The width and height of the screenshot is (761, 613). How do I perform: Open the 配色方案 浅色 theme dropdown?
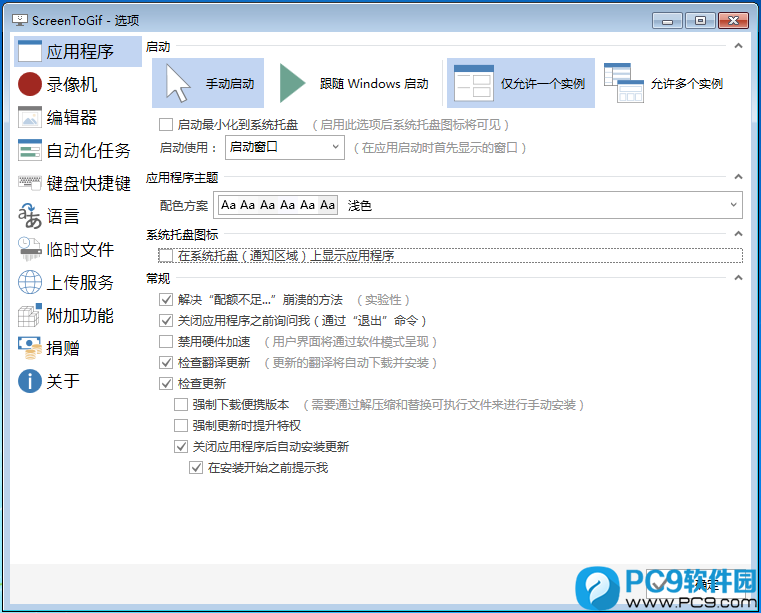point(478,205)
